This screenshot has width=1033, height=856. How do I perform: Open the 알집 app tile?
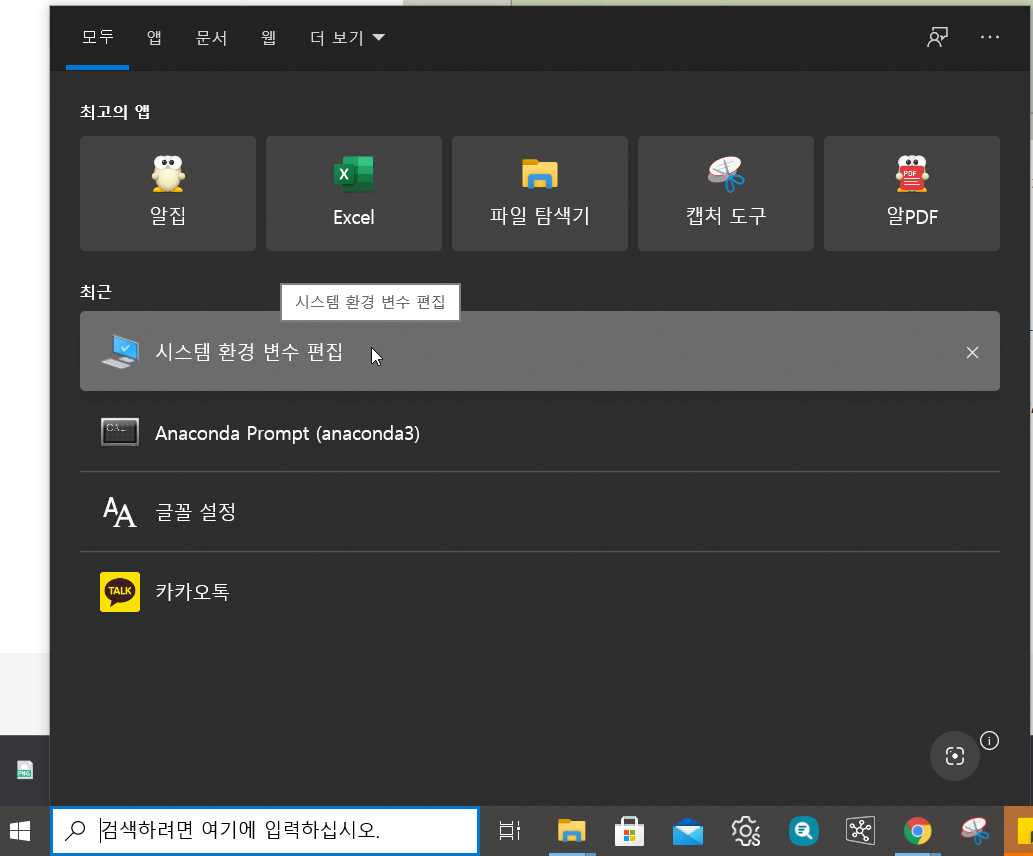pos(168,193)
